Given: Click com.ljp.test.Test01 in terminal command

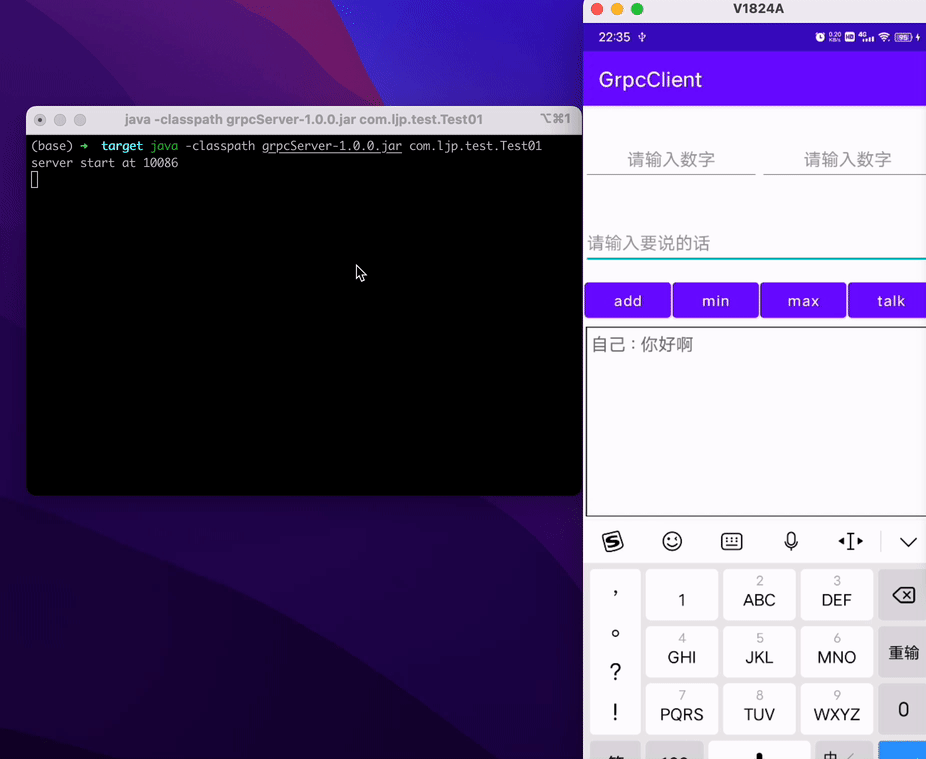Looking at the screenshot, I should pos(475,146).
